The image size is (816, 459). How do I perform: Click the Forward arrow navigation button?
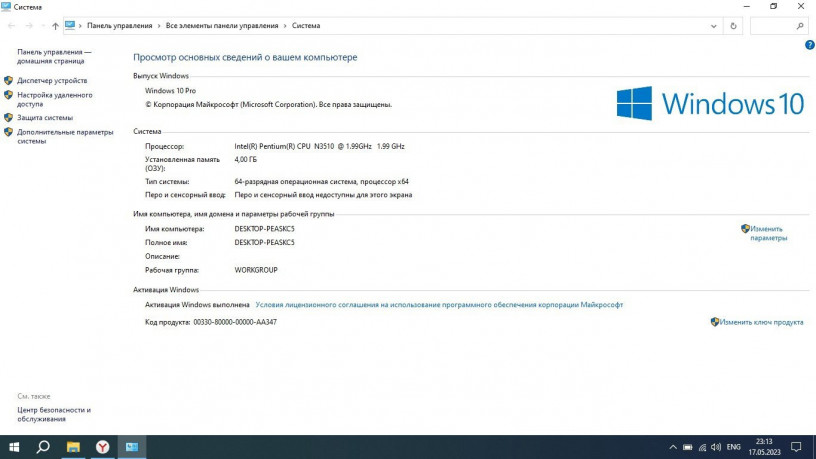pos(29,26)
